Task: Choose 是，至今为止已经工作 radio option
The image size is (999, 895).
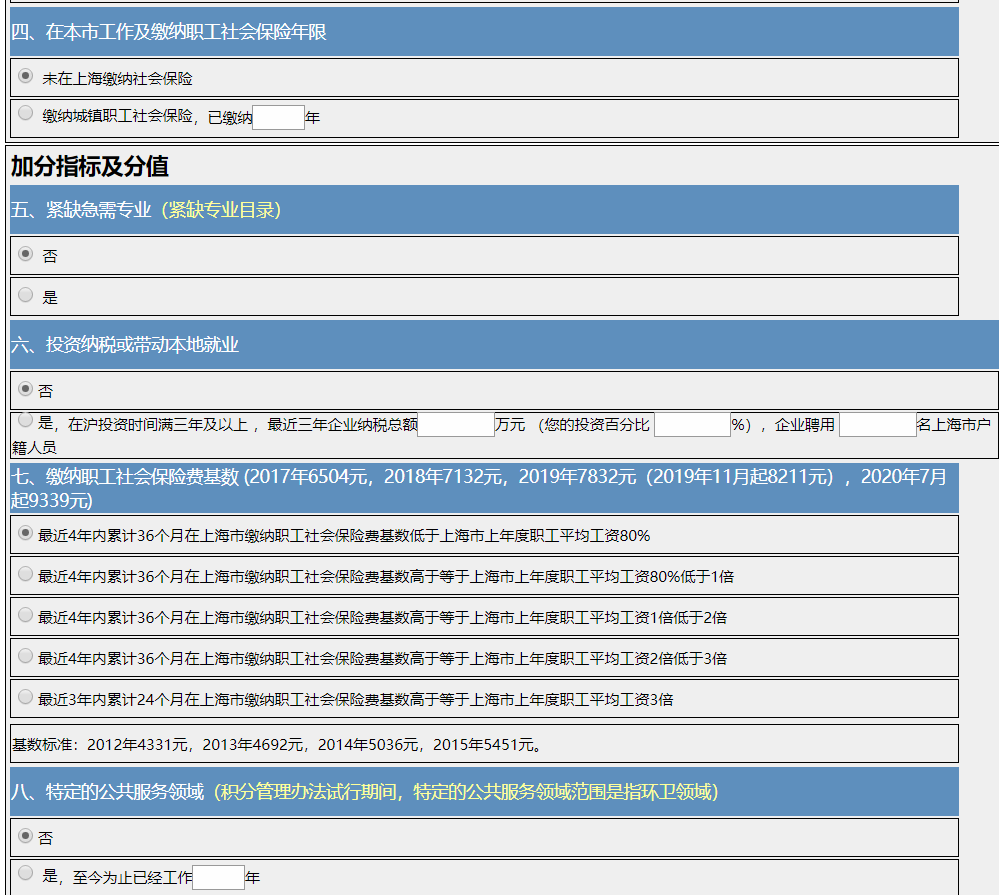Action: point(26,873)
